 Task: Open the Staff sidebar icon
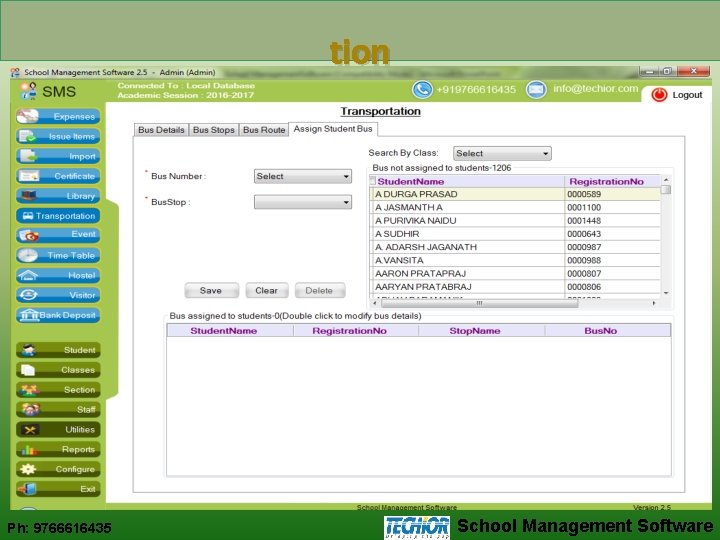pos(29,409)
